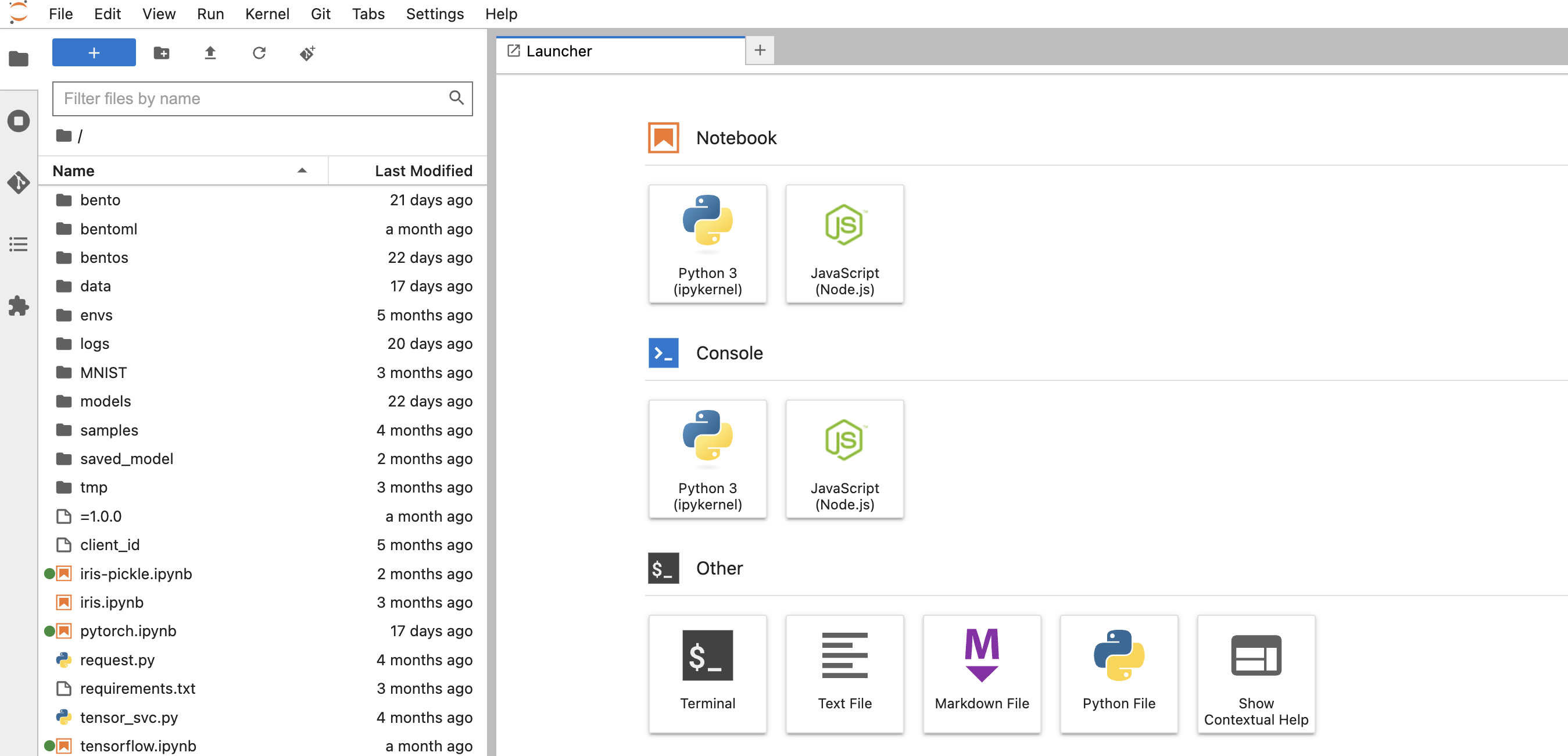Image resolution: width=1568 pixels, height=756 pixels.
Task: Create a new Markdown File
Action: coord(981,673)
